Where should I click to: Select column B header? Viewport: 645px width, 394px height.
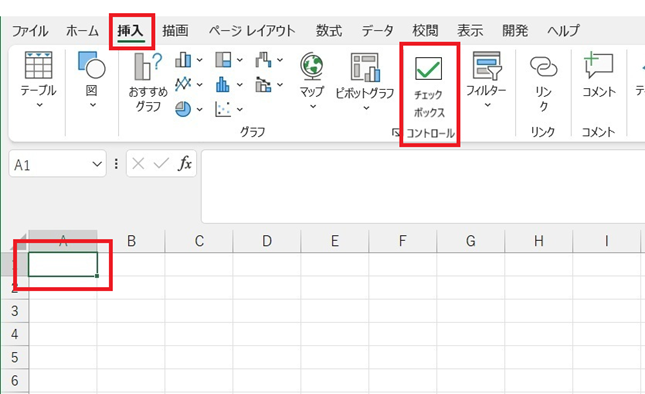pyautogui.click(x=131, y=241)
